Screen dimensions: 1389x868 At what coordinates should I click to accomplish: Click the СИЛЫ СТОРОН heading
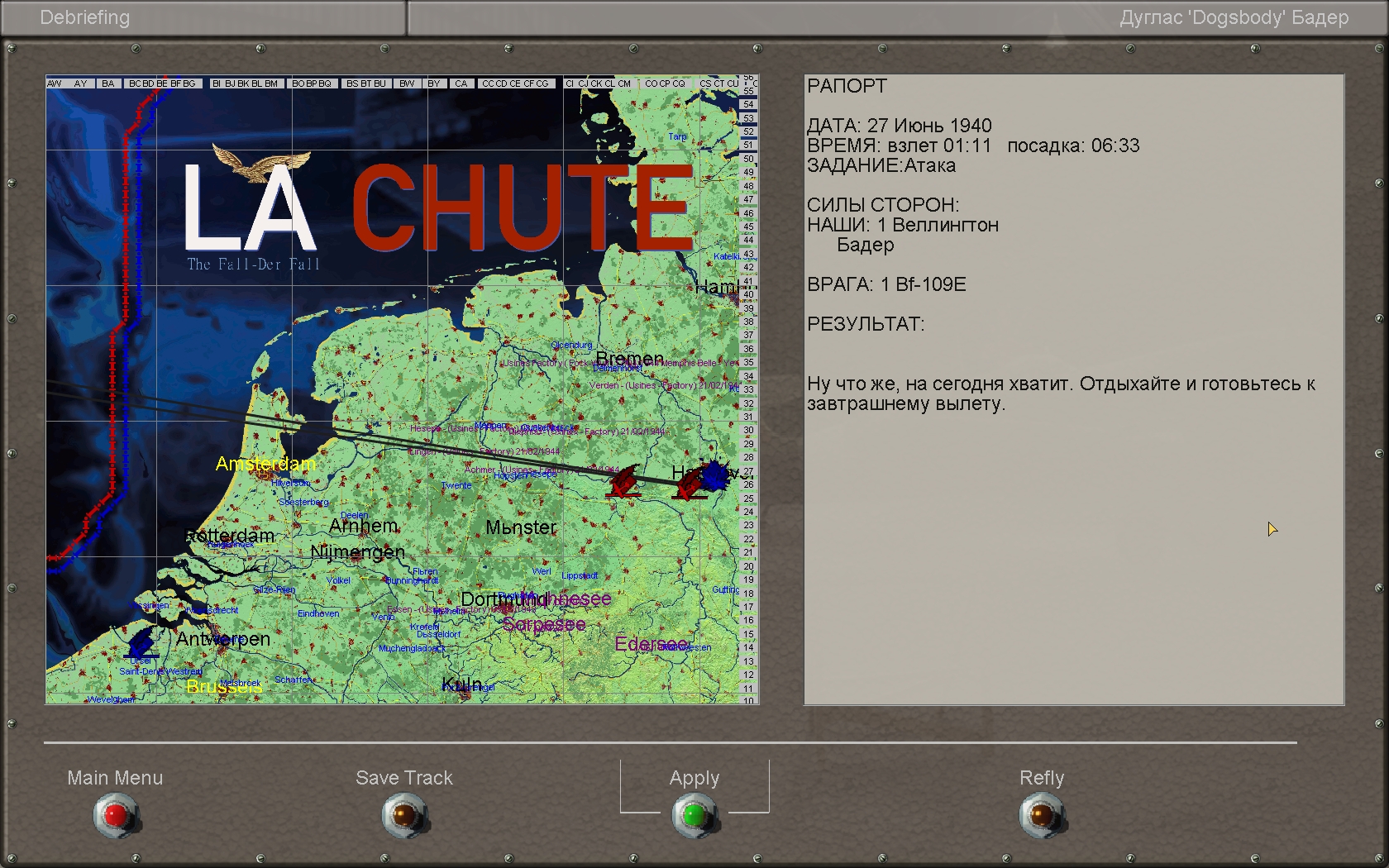883,205
